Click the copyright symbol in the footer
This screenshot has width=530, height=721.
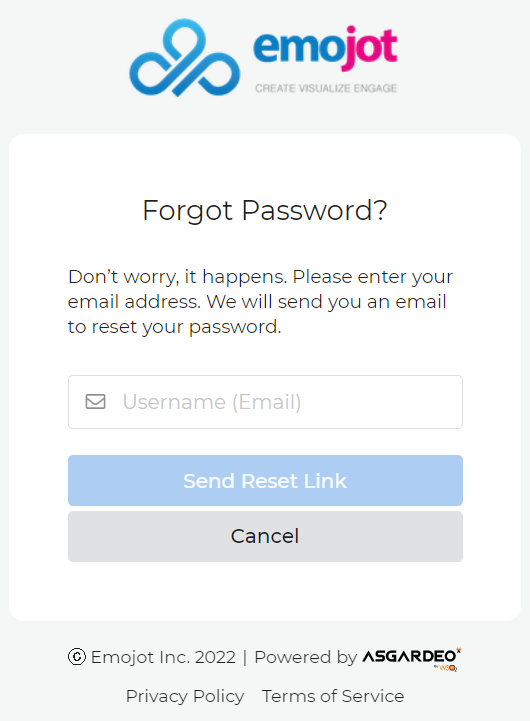(x=77, y=657)
